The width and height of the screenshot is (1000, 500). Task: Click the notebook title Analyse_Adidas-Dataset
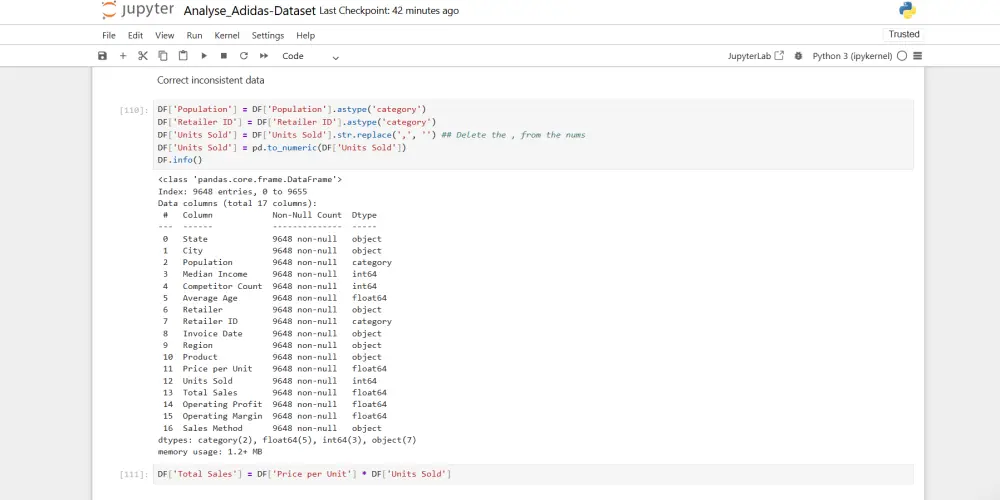click(x=249, y=11)
